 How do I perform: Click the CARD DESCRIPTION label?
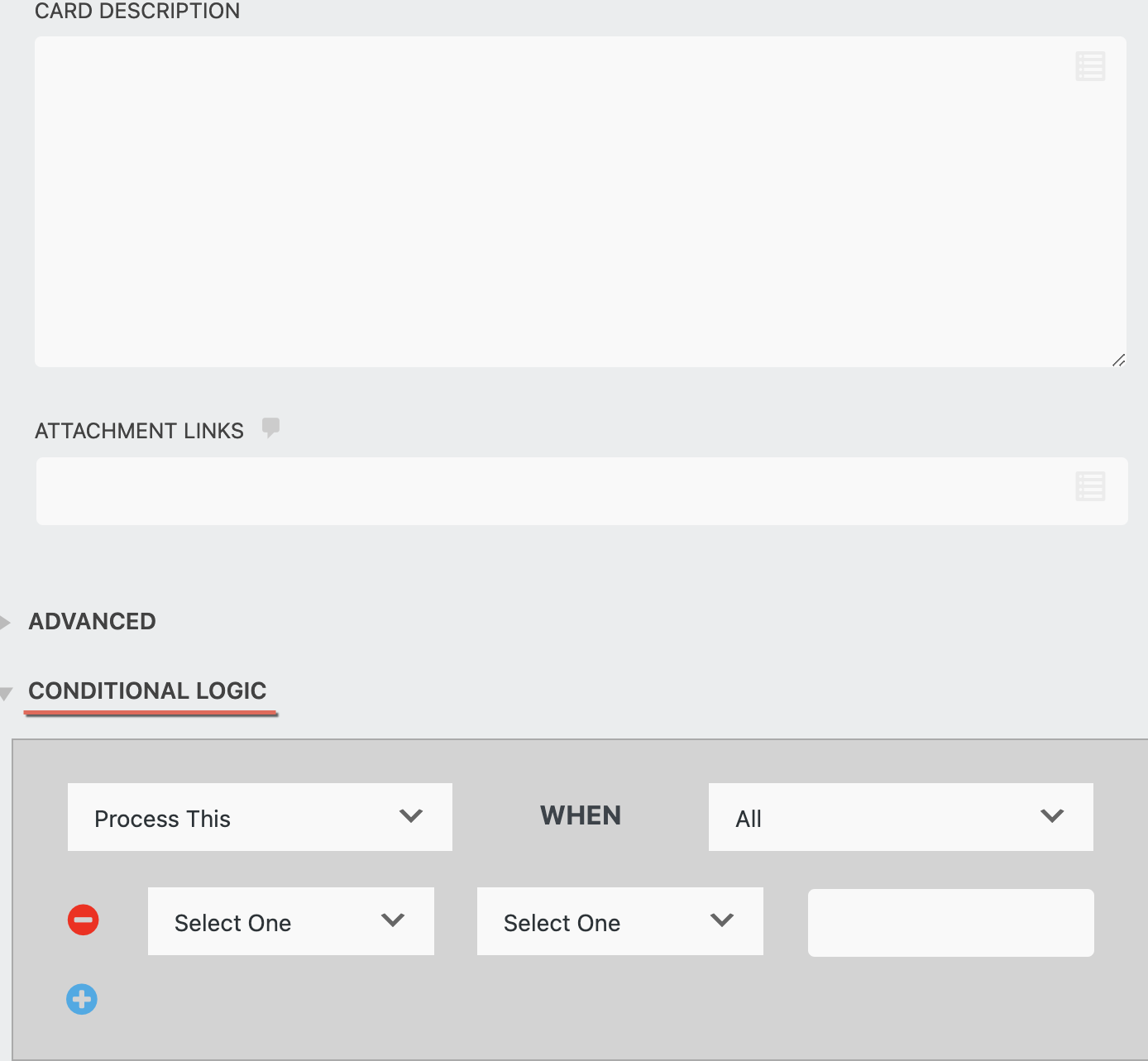(137, 12)
